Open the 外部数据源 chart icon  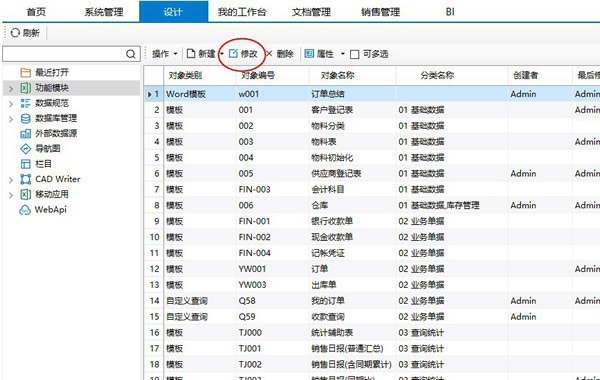click(26, 134)
